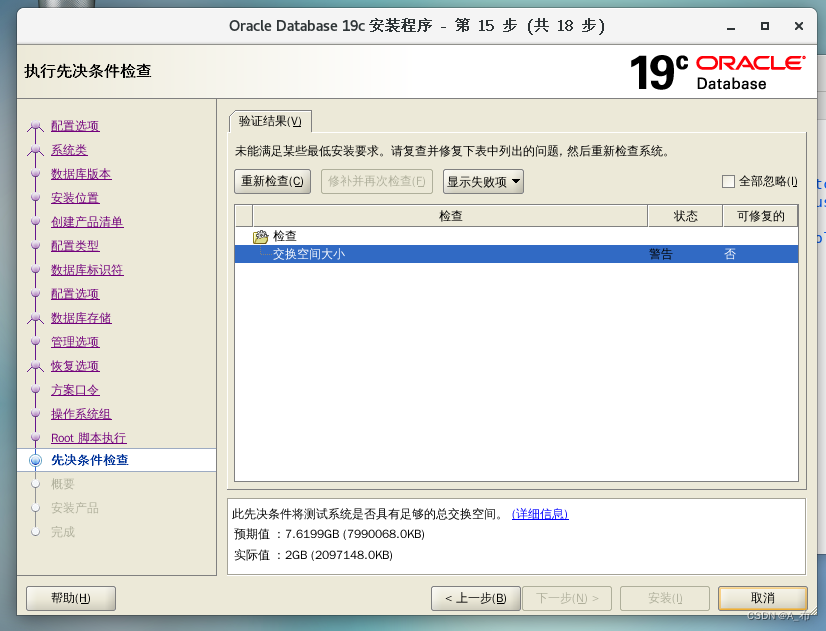Open the 显示失败项 dropdown
Screen dimensions: 826x631
tap(483, 182)
